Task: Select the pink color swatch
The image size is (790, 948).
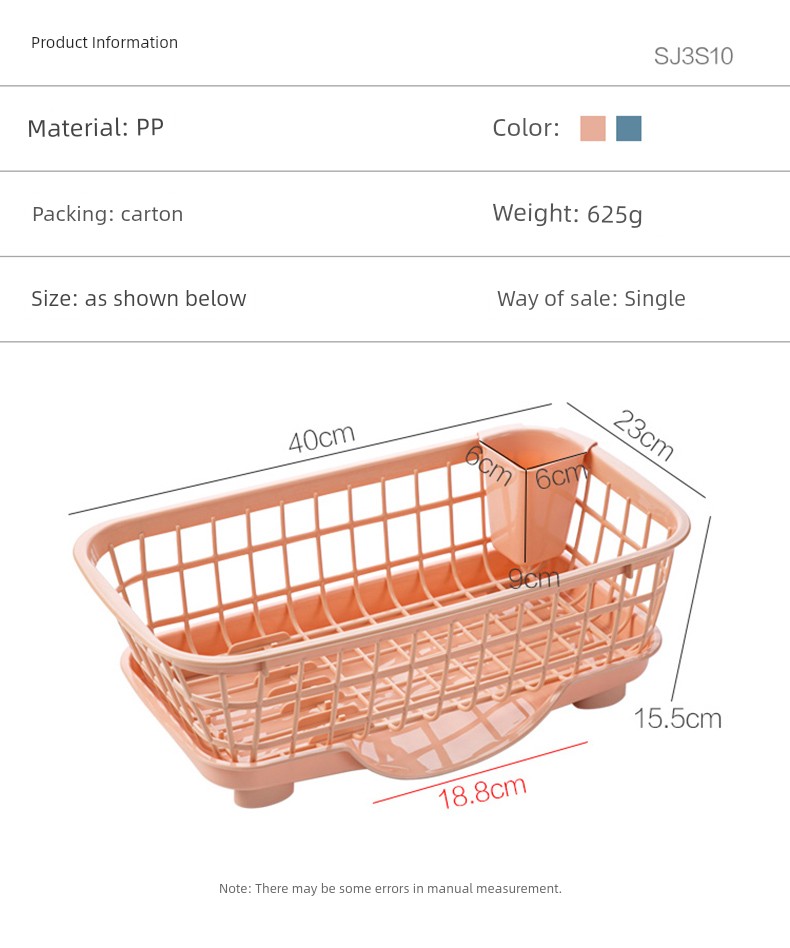Action: (x=593, y=129)
